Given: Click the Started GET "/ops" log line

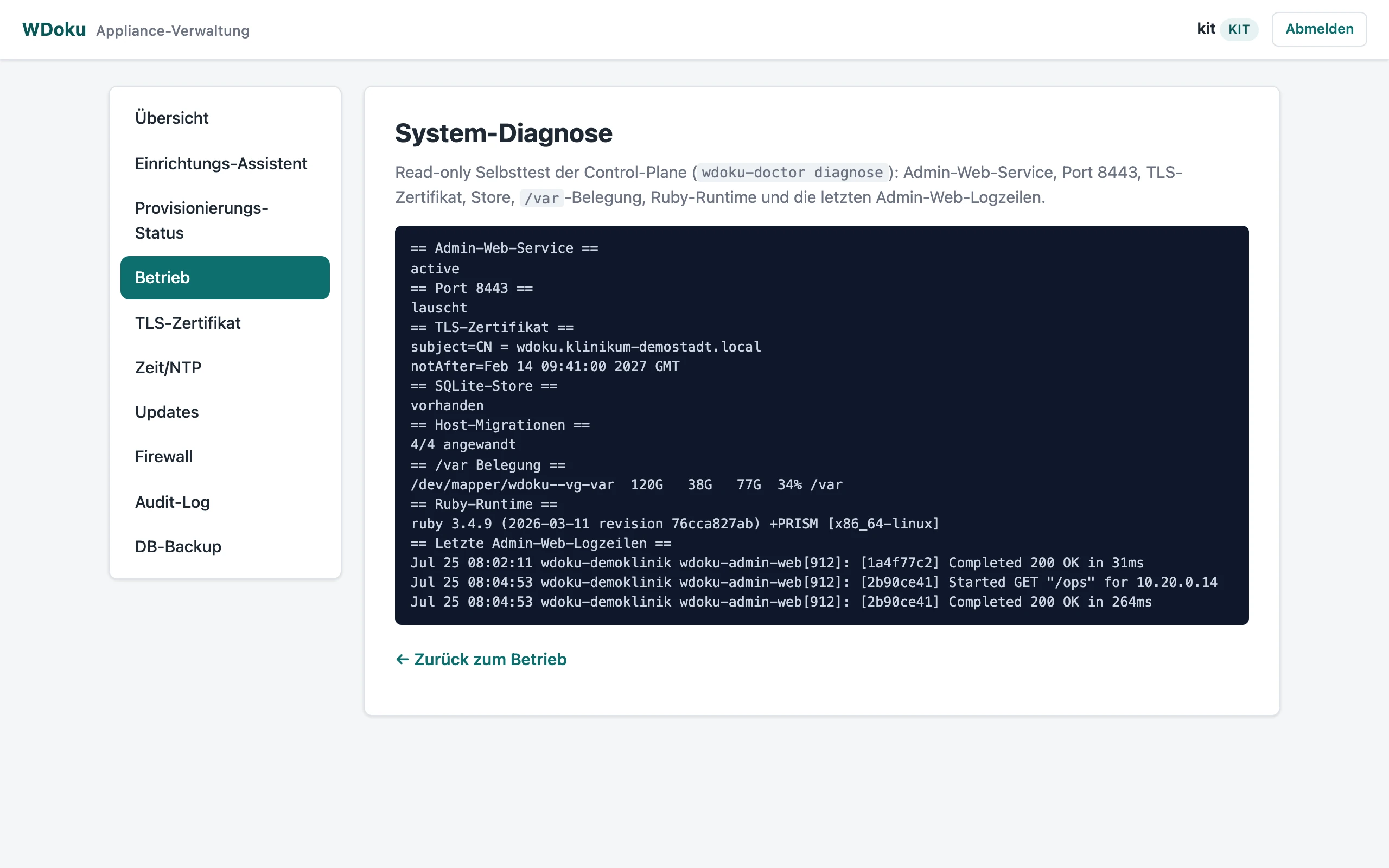Looking at the screenshot, I should coord(813,582).
